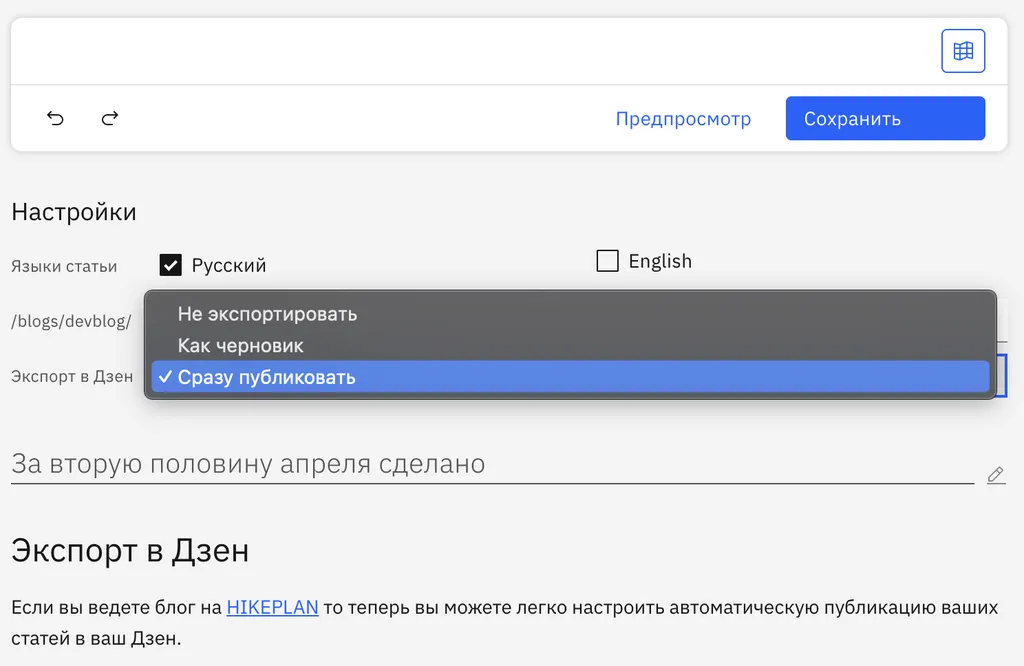Click the '/blogs/devblog/' path label

click(71, 322)
